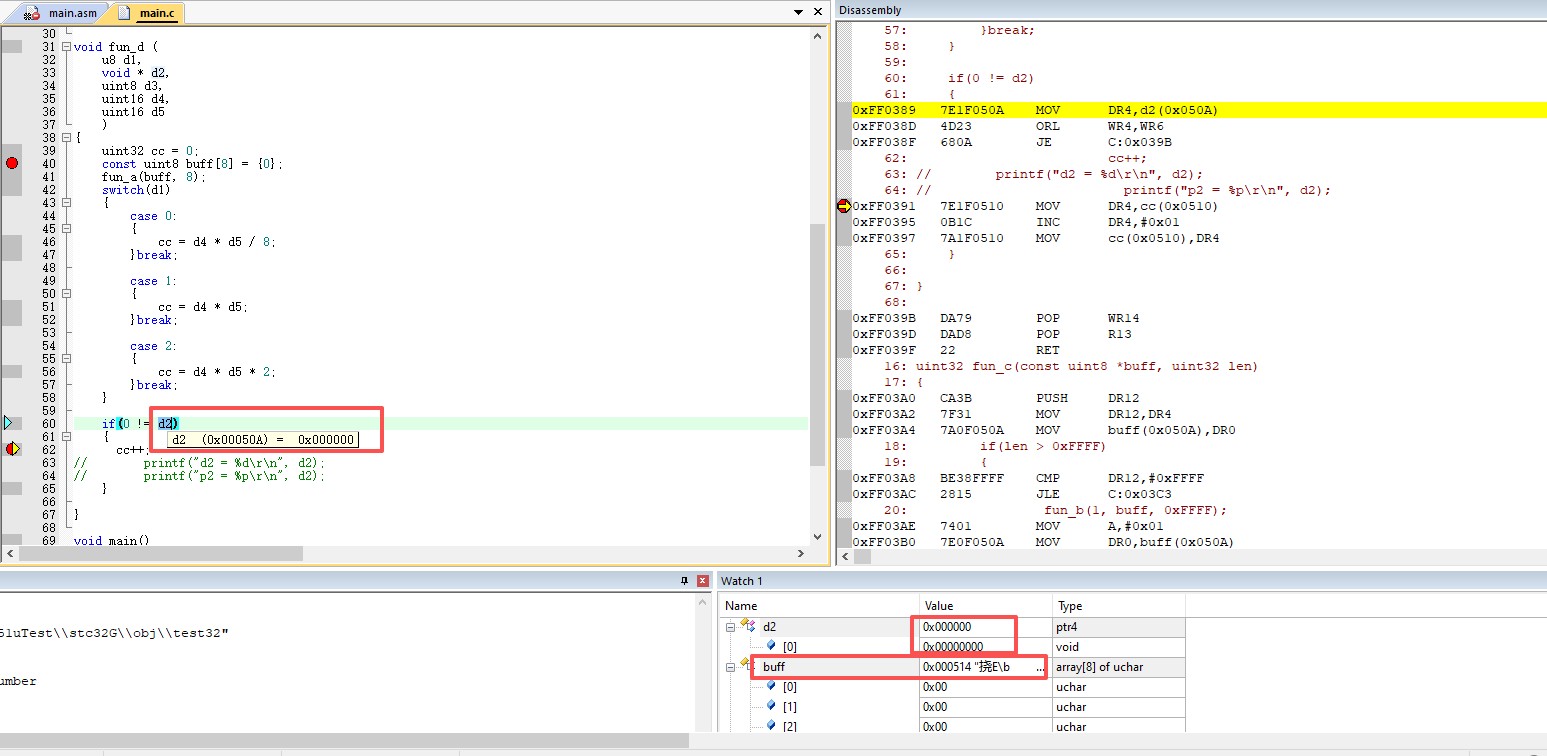Click the cyan cursor arrow at line 60
This screenshot has height=756, width=1547.
pos(8,423)
